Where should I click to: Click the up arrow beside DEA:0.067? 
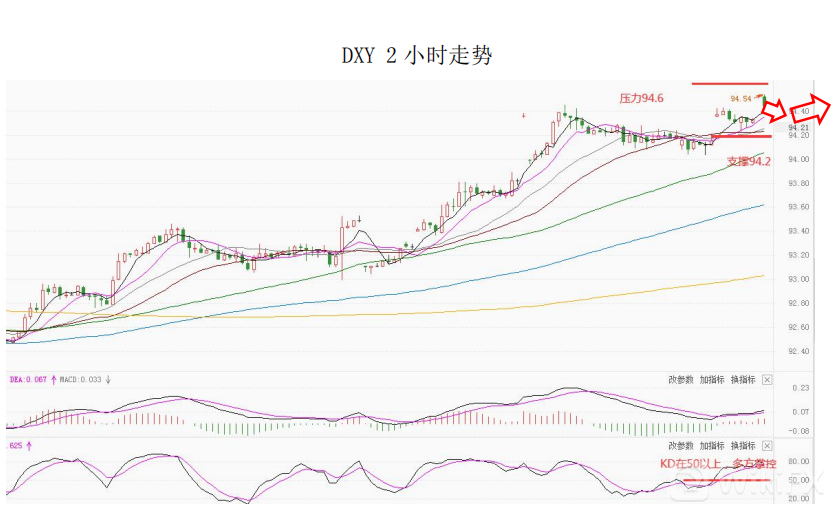(53, 380)
